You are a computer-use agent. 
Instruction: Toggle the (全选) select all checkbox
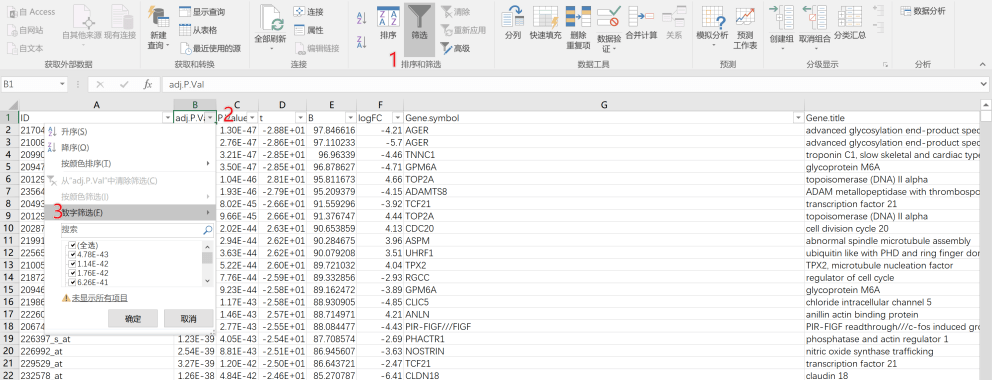click(73, 245)
